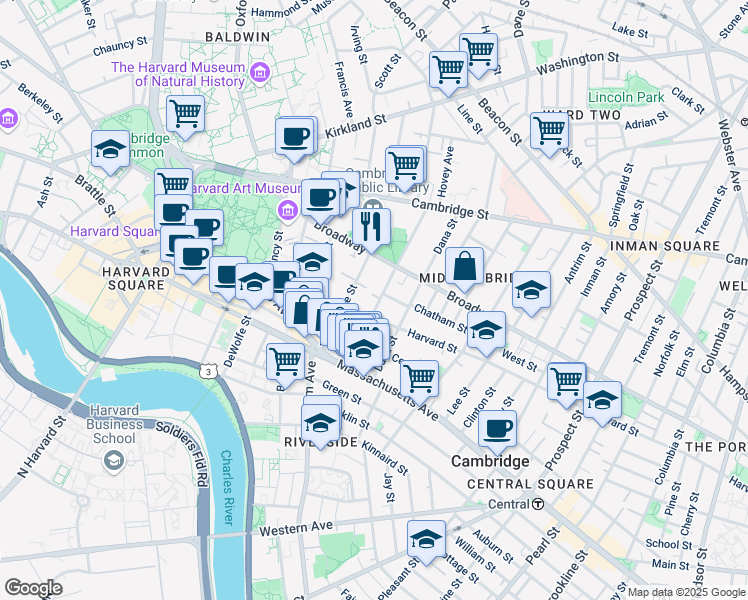748x600 pixels.
Task: Click the Charles River label
Action: 227,487
